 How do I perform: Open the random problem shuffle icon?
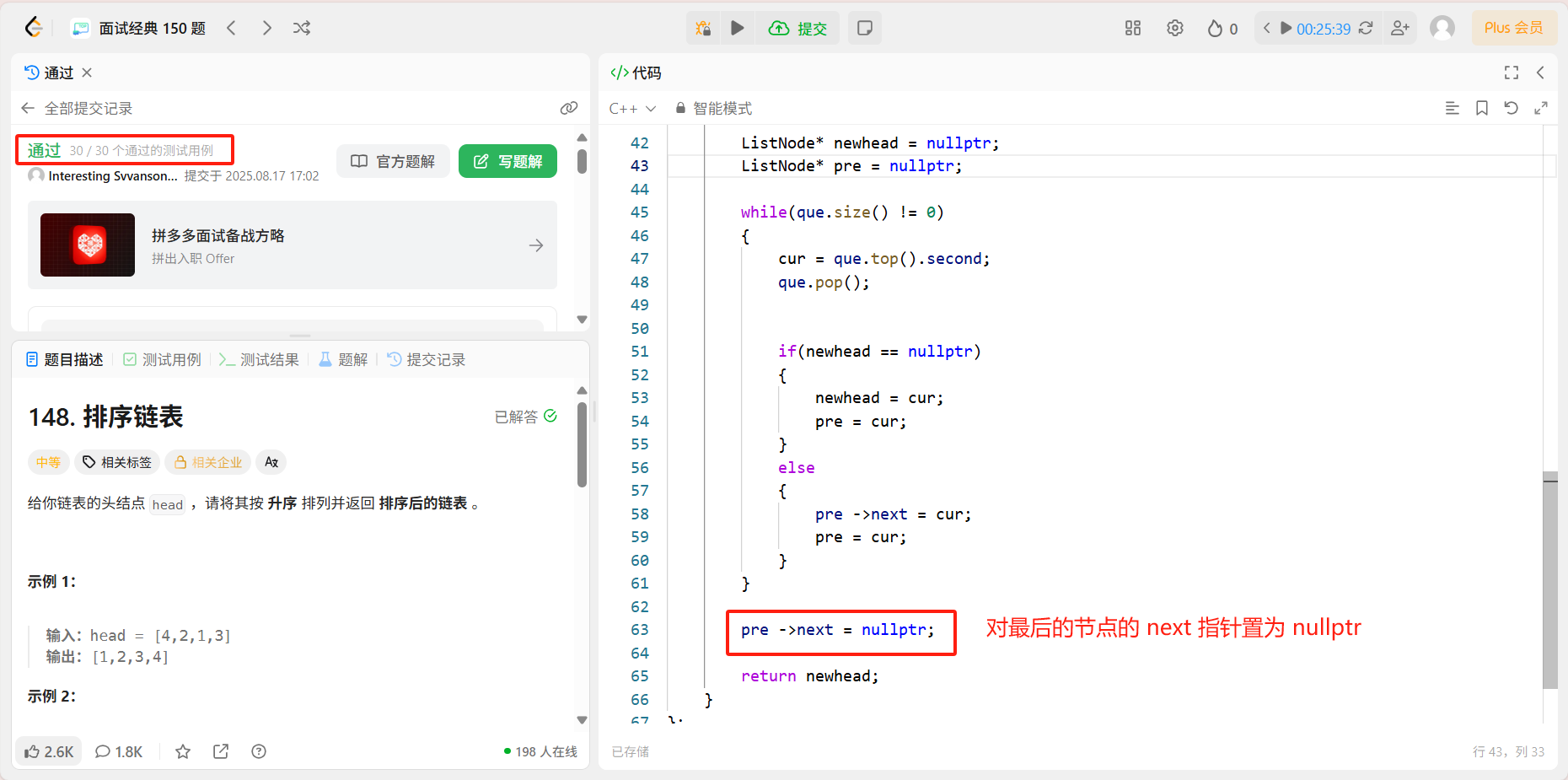point(302,27)
